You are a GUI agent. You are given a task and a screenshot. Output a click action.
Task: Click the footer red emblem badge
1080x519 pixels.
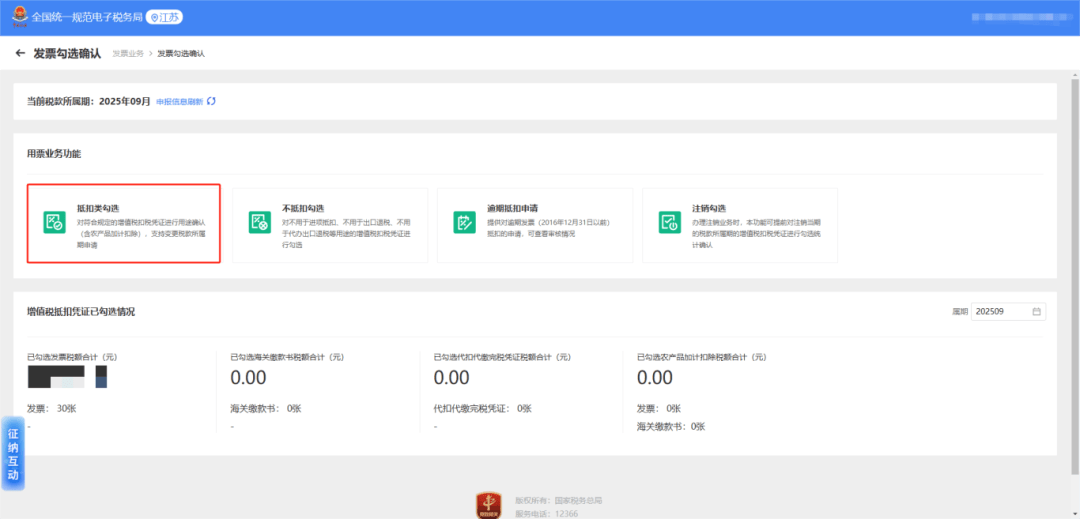pyautogui.click(x=489, y=504)
